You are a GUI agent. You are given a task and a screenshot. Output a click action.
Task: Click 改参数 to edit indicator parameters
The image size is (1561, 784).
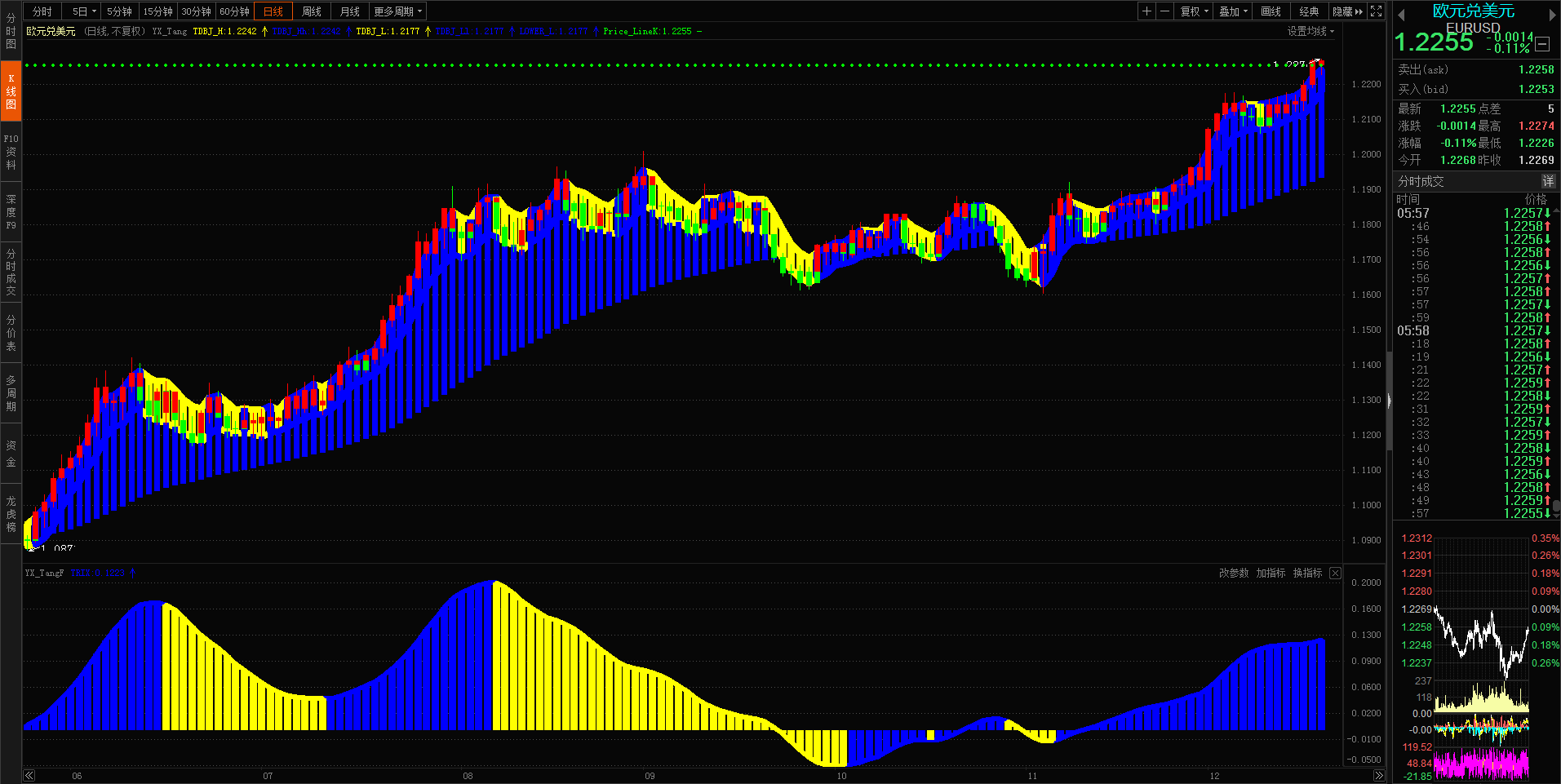1234,574
